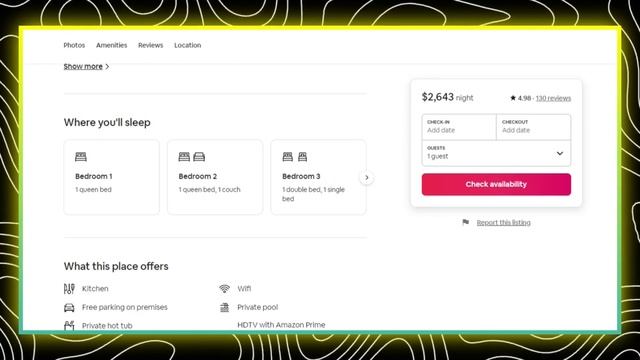Click the Private pool icon
The image size is (640, 360).
point(224,307)
